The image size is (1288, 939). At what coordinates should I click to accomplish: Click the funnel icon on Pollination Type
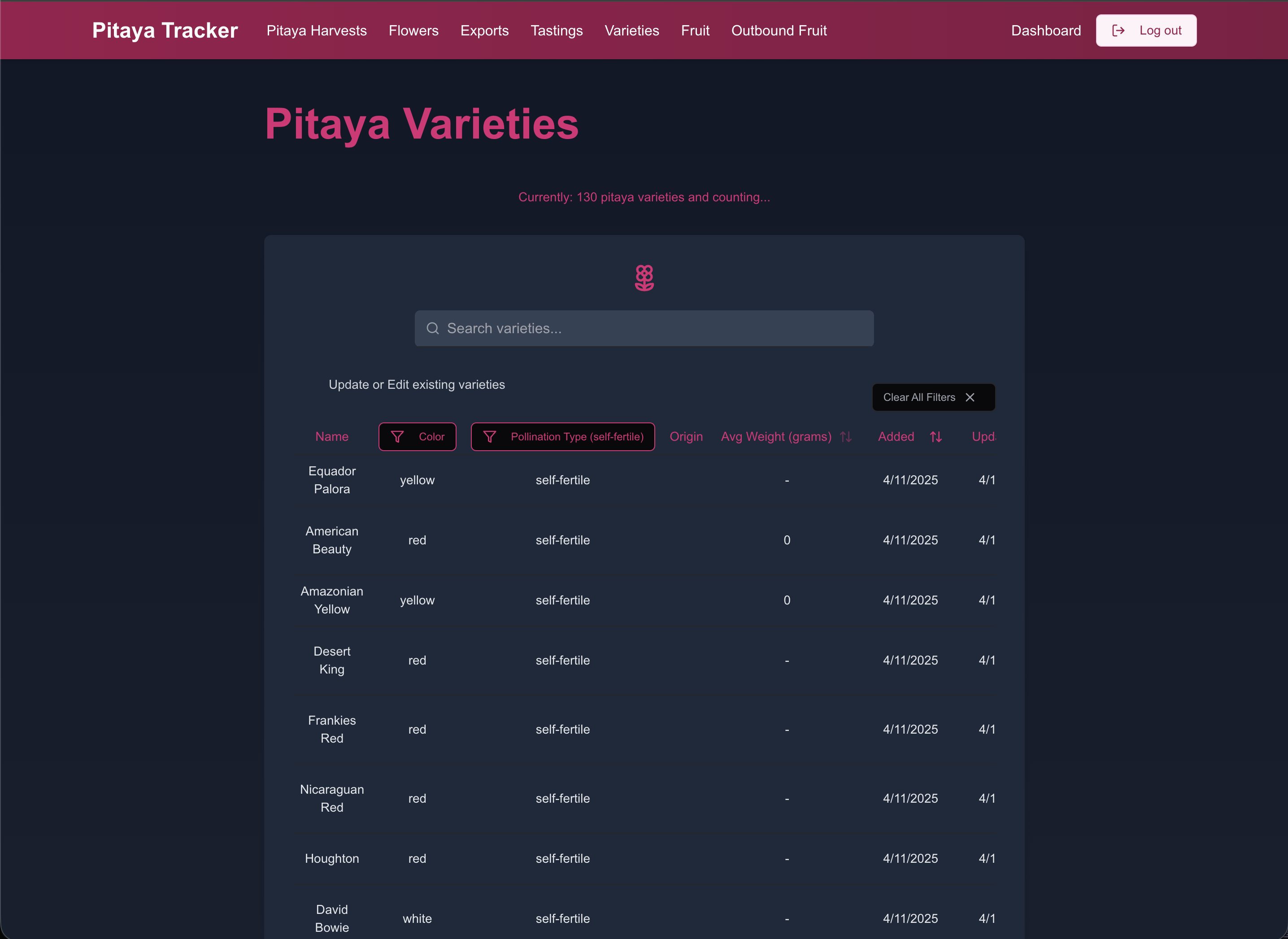[x=489, y=436]
